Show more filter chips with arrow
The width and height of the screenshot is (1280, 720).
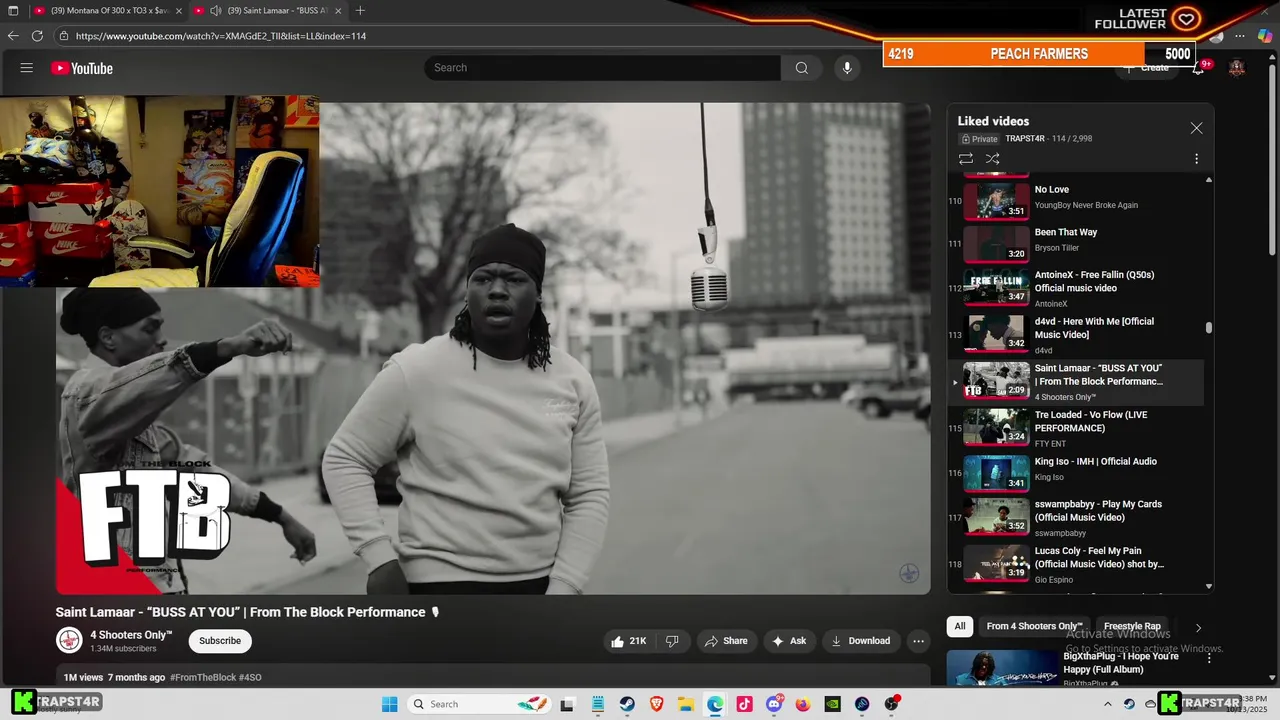coord(1198,627)
